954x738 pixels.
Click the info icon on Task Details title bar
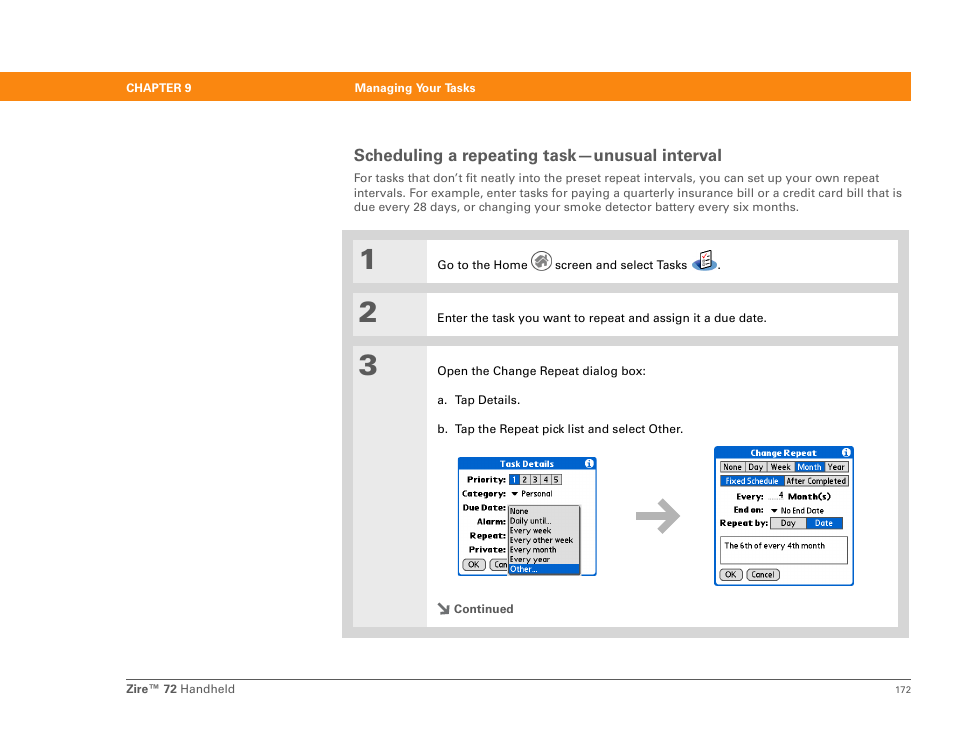589,464
